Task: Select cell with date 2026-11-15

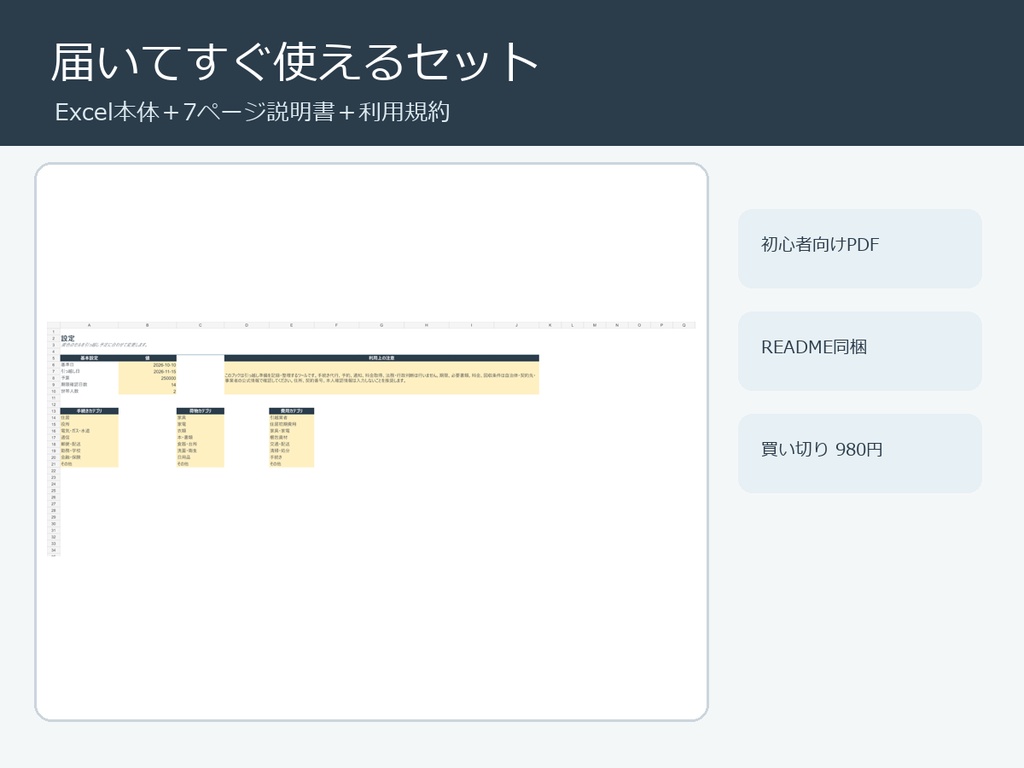Action: [x=148, y=372]
